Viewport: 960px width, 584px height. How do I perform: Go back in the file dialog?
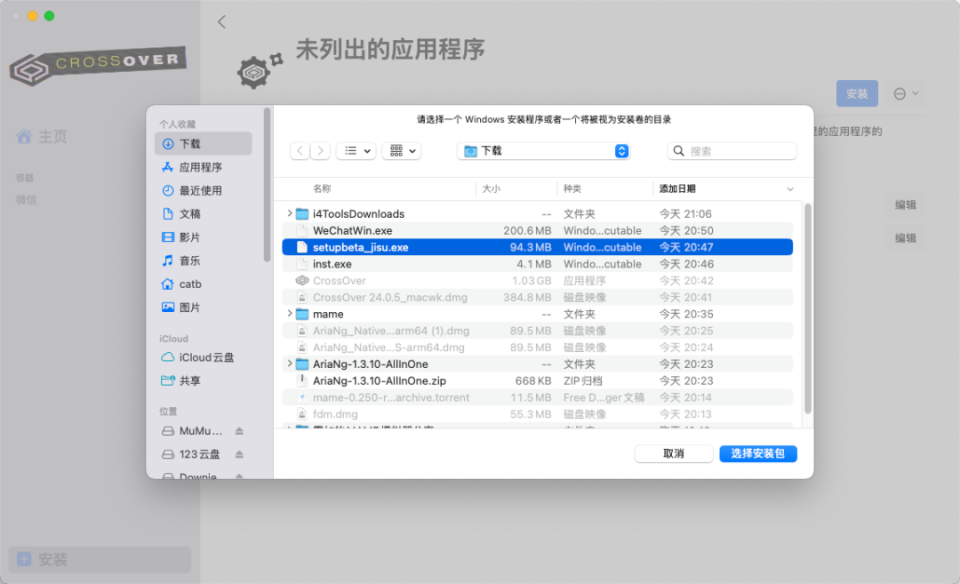click(300, 151)
